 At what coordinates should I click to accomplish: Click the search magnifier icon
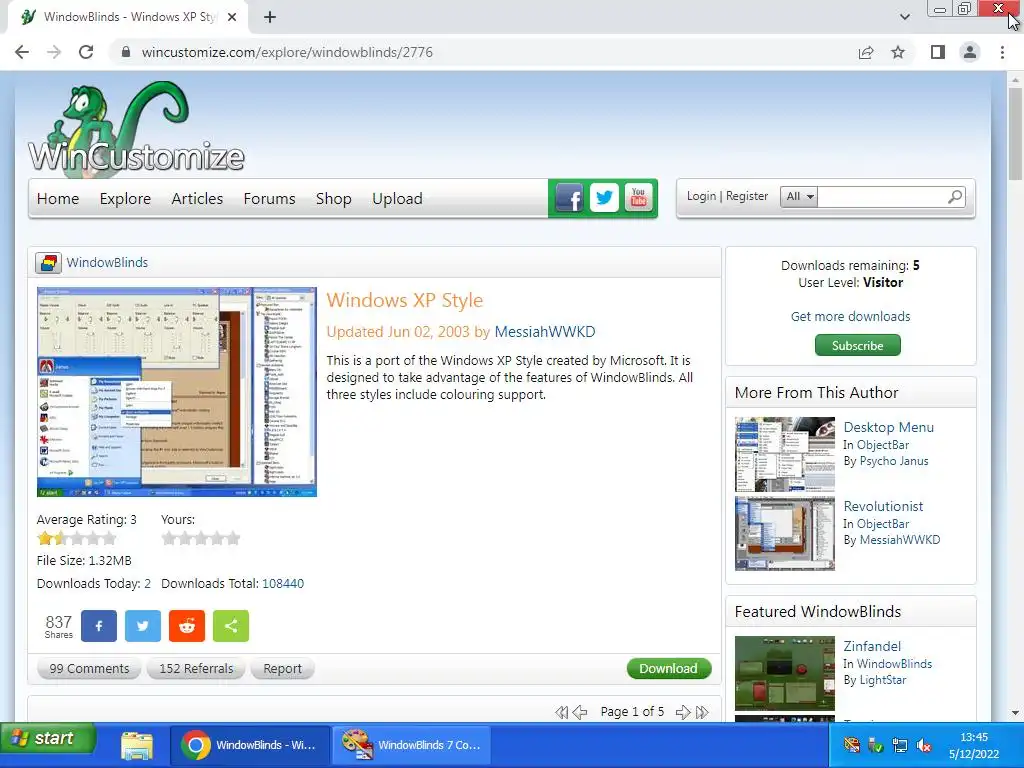[955, 196]
